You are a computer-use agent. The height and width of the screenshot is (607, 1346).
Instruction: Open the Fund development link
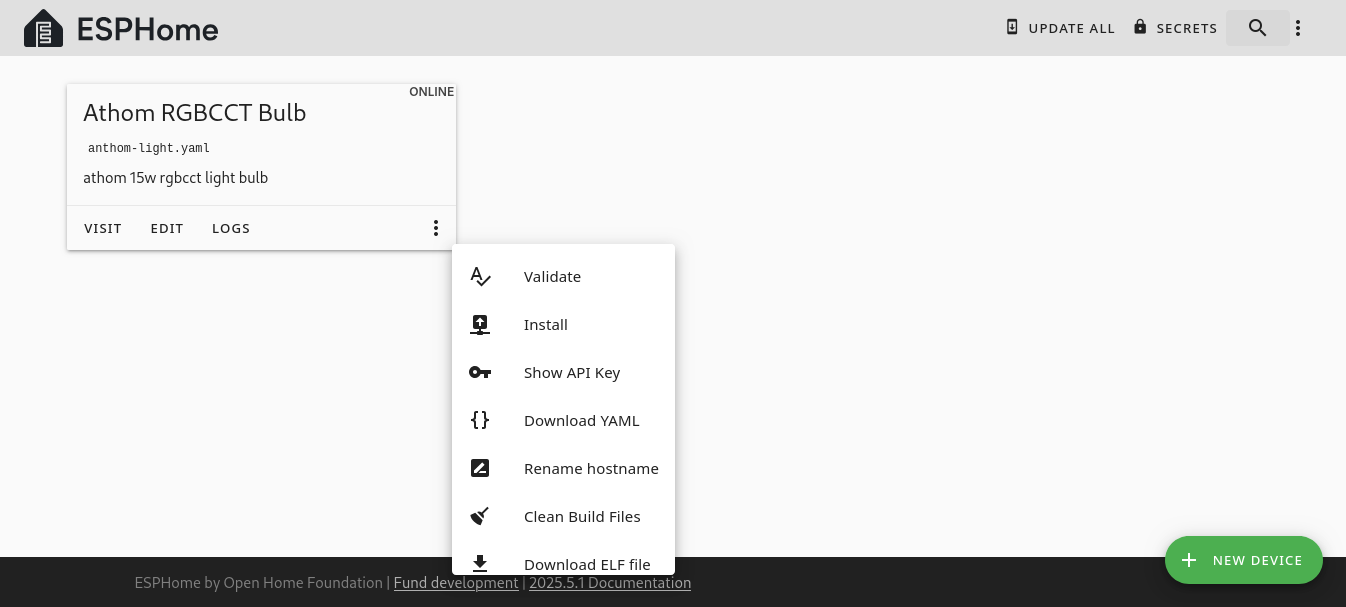[456, 583]
